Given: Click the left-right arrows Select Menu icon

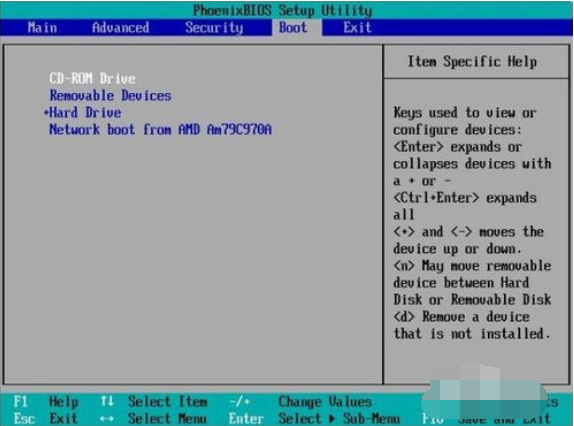Looking at the screenshot, I should click(x=107, y=418).
